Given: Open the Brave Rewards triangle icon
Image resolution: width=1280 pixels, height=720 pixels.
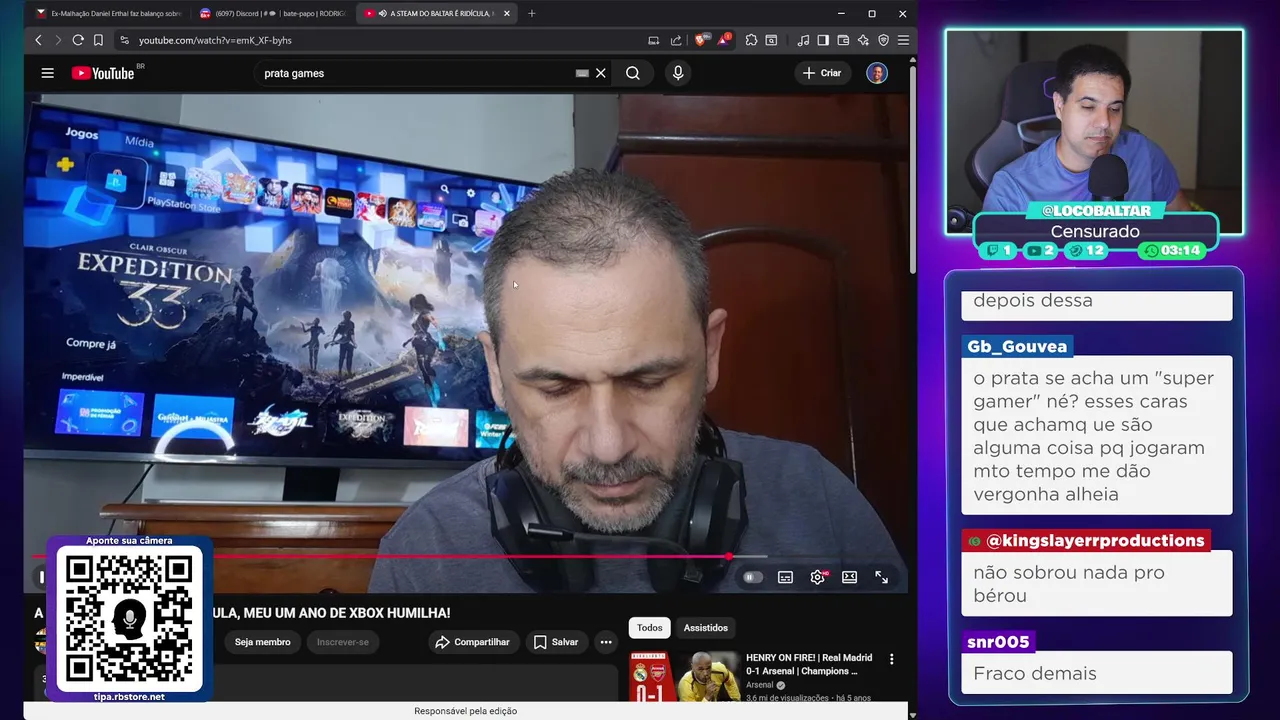Looking at the screenshot, I should 723,40.
